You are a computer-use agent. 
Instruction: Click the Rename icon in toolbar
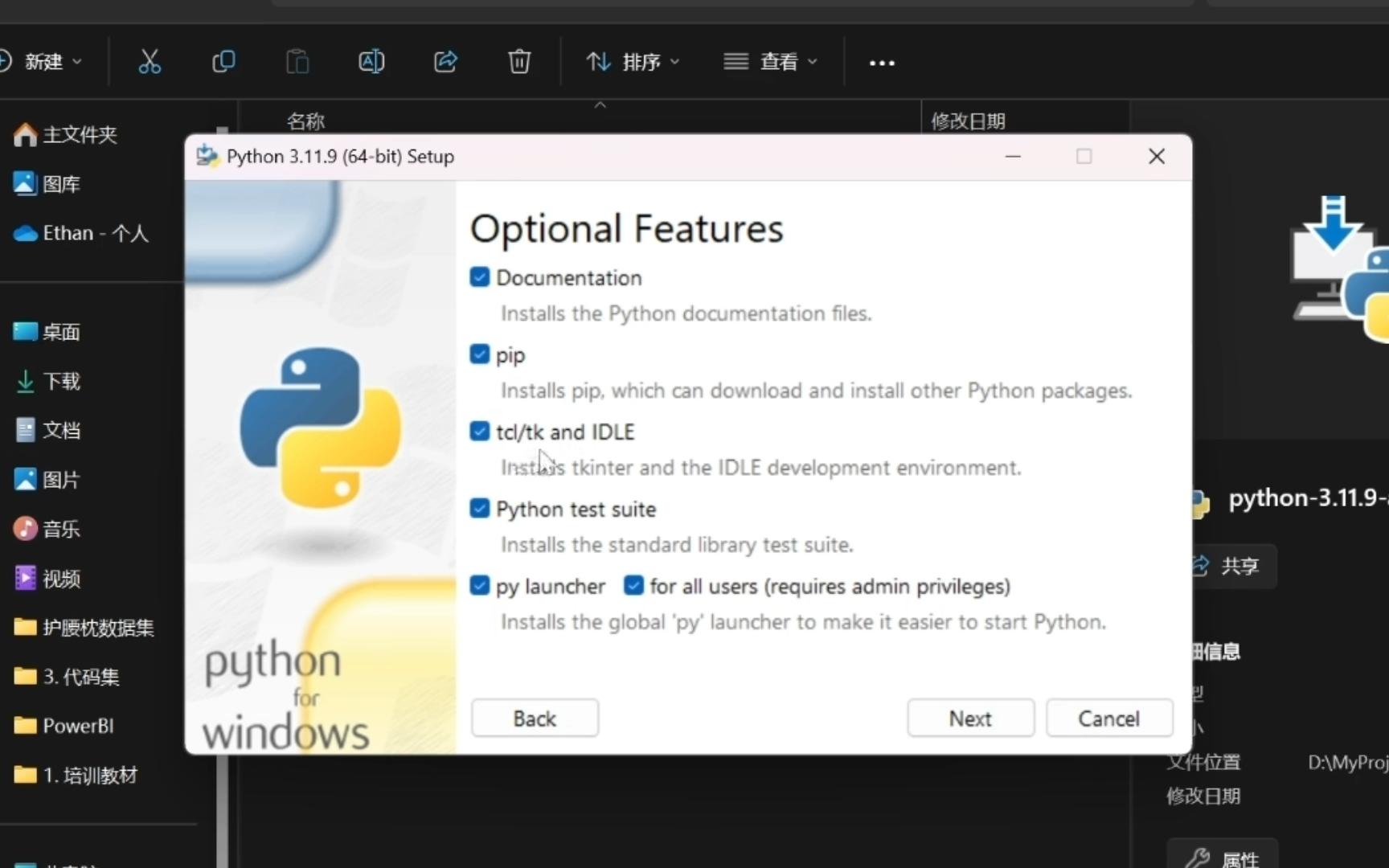point(371,62)
